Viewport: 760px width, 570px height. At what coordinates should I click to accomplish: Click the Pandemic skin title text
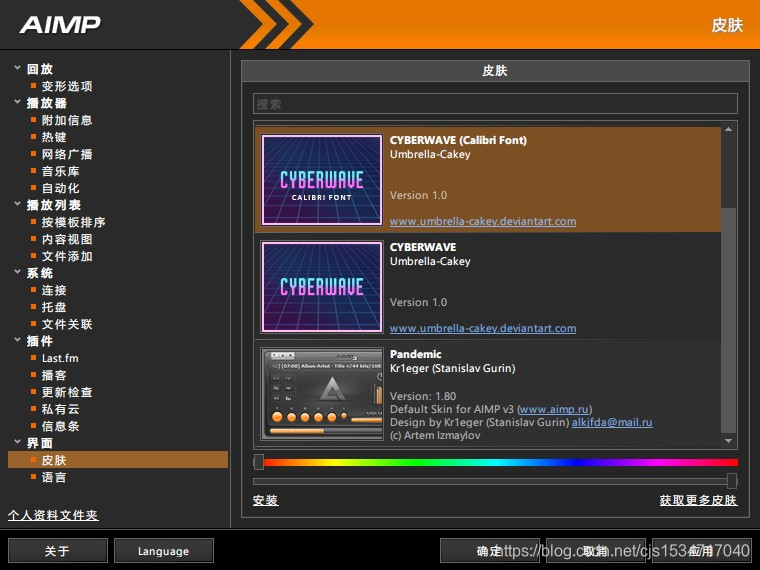click(x=415, y=354)
